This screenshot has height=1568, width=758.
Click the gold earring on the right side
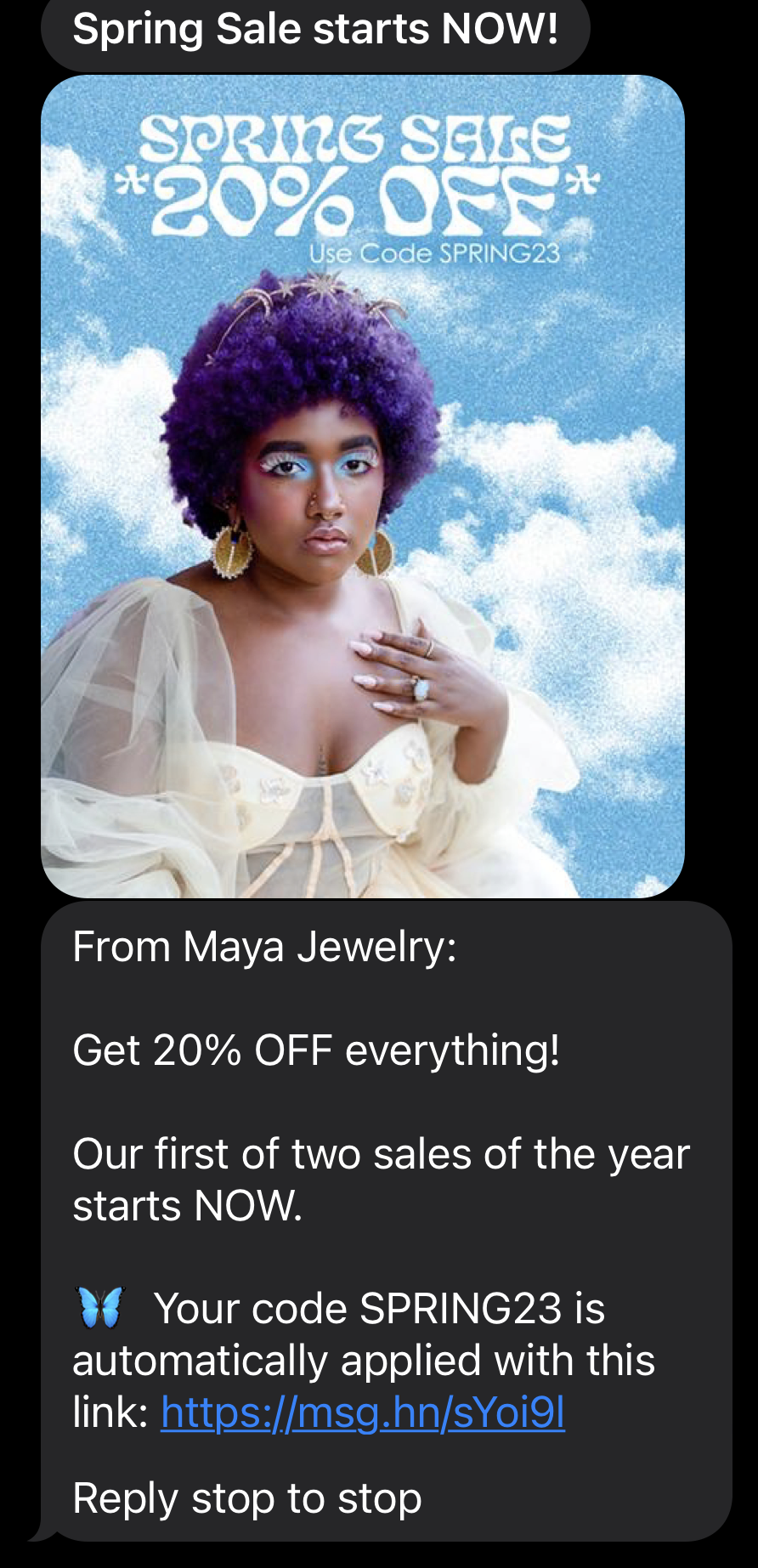[376, 552]
